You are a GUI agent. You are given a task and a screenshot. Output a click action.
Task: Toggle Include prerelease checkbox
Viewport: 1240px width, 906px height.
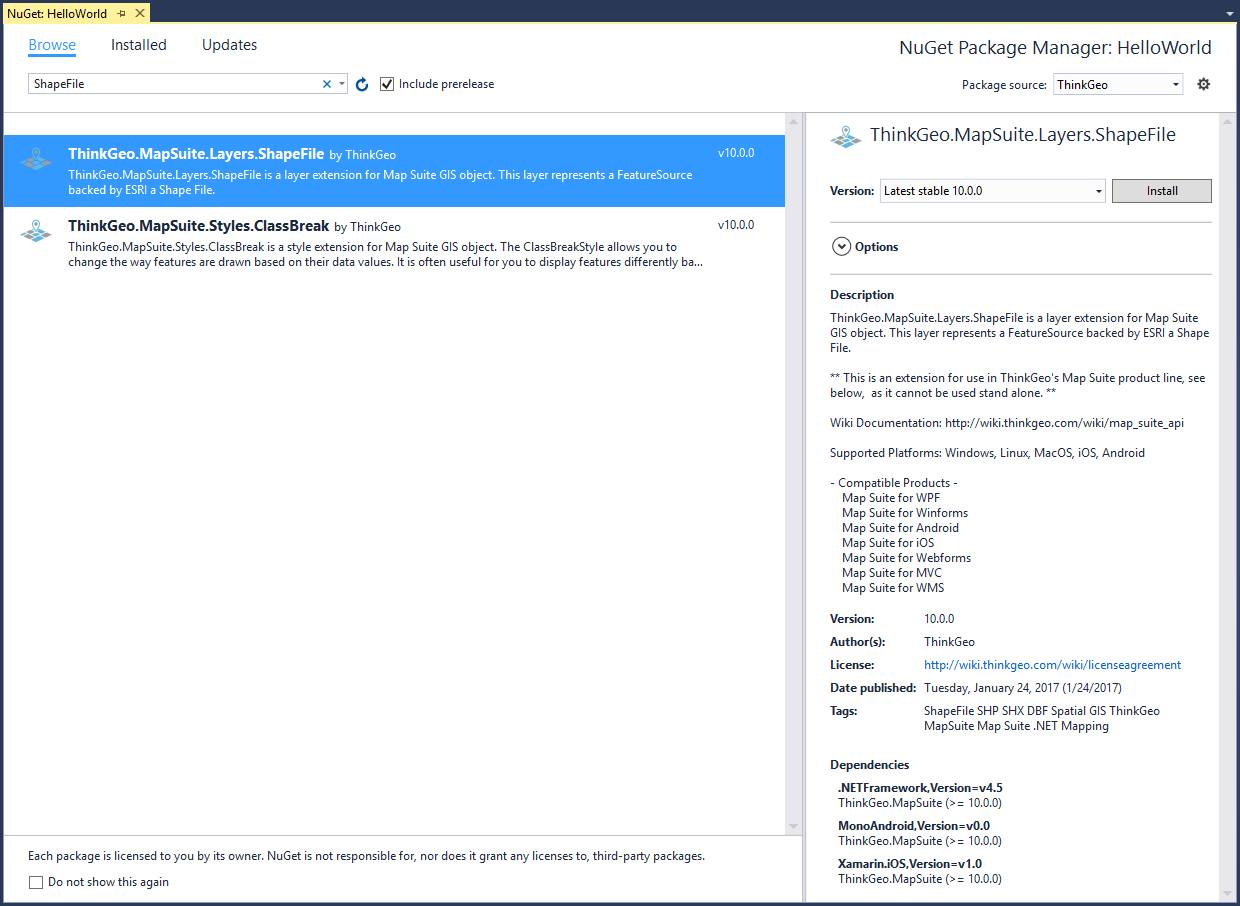coord(387,84)
